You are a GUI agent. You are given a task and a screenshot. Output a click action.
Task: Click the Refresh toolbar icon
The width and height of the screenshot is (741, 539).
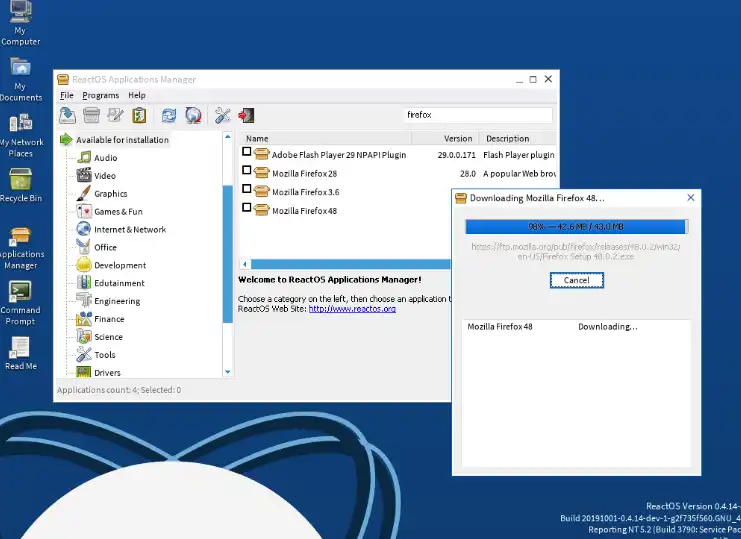(x=169, y=116)
